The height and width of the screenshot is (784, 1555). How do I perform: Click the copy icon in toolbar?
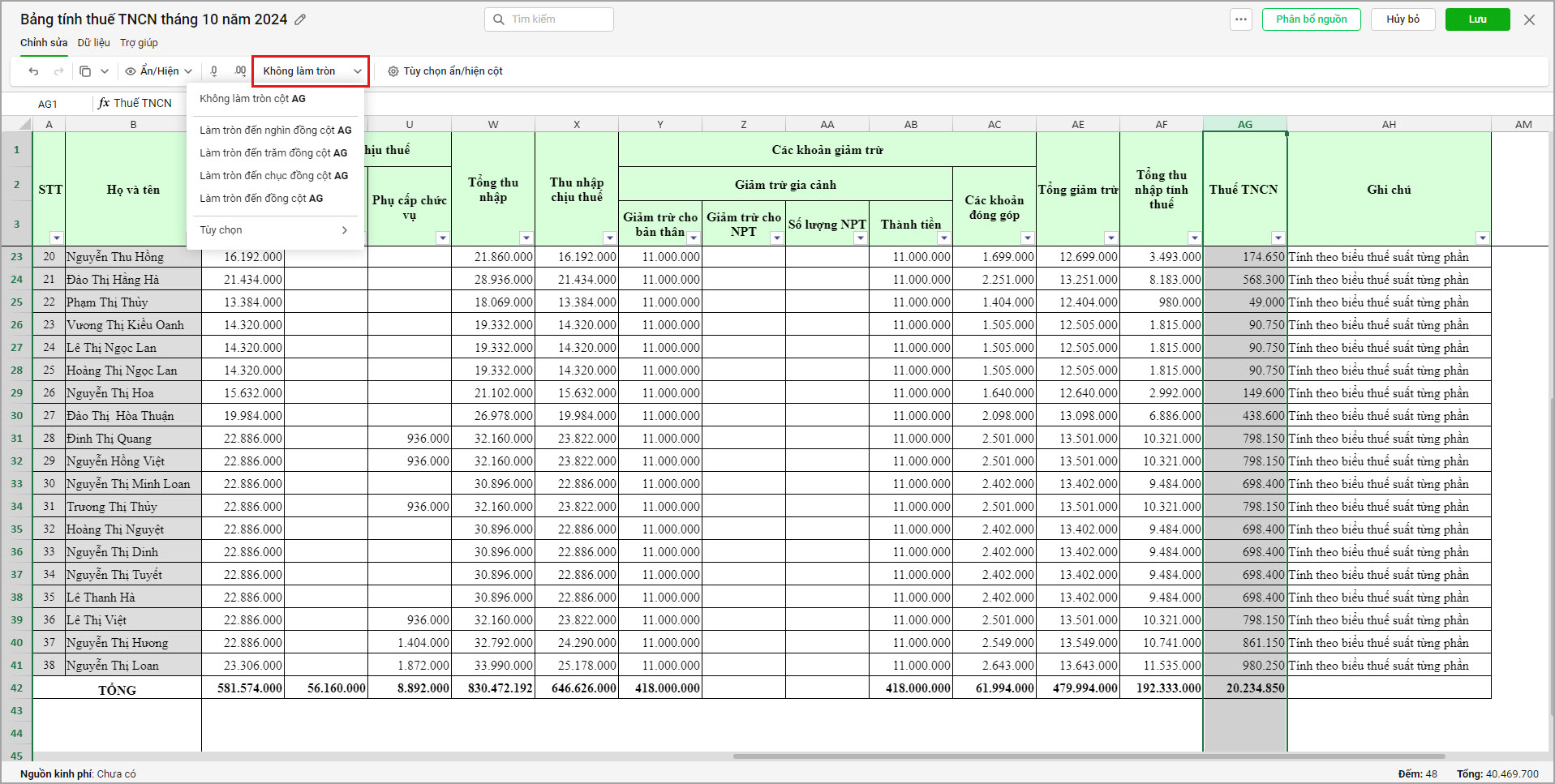pyautogui.click(x=85, y=71)
